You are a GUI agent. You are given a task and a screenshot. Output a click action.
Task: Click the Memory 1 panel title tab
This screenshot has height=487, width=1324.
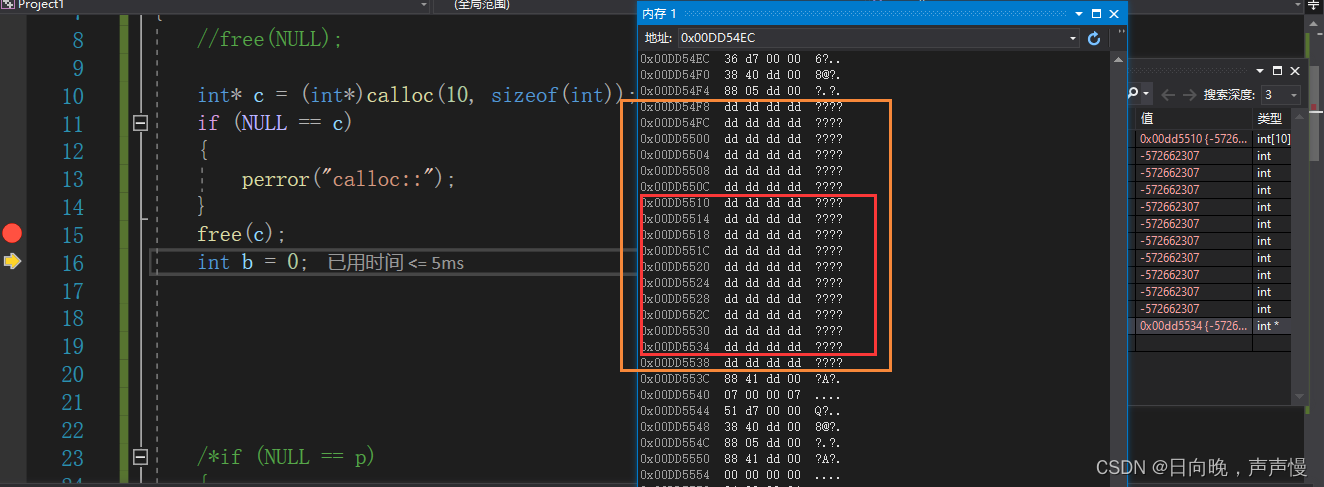coord(659,14)
